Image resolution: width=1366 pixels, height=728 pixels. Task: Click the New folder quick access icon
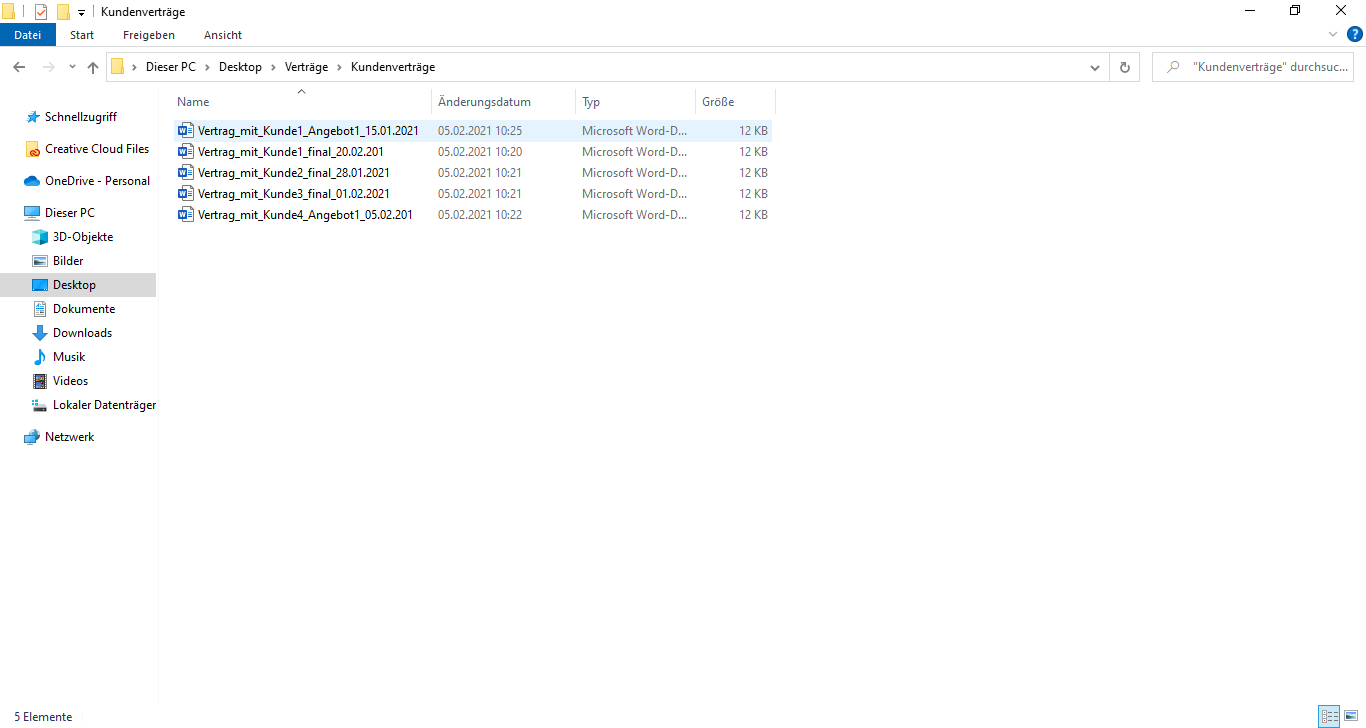click(63, 12)
